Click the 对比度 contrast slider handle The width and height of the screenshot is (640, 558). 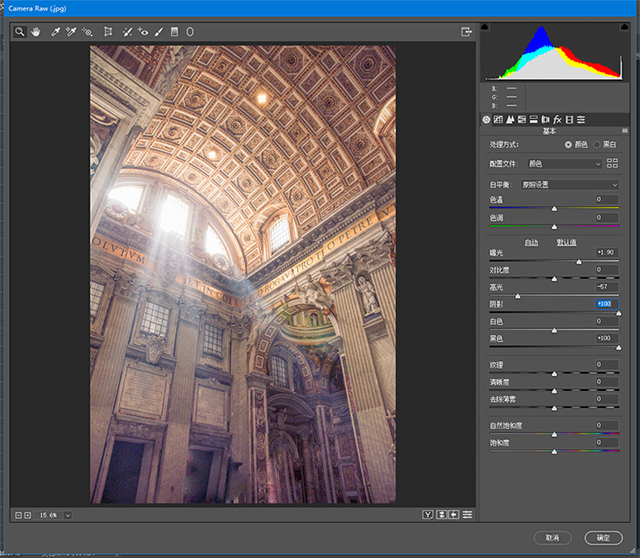554,279
